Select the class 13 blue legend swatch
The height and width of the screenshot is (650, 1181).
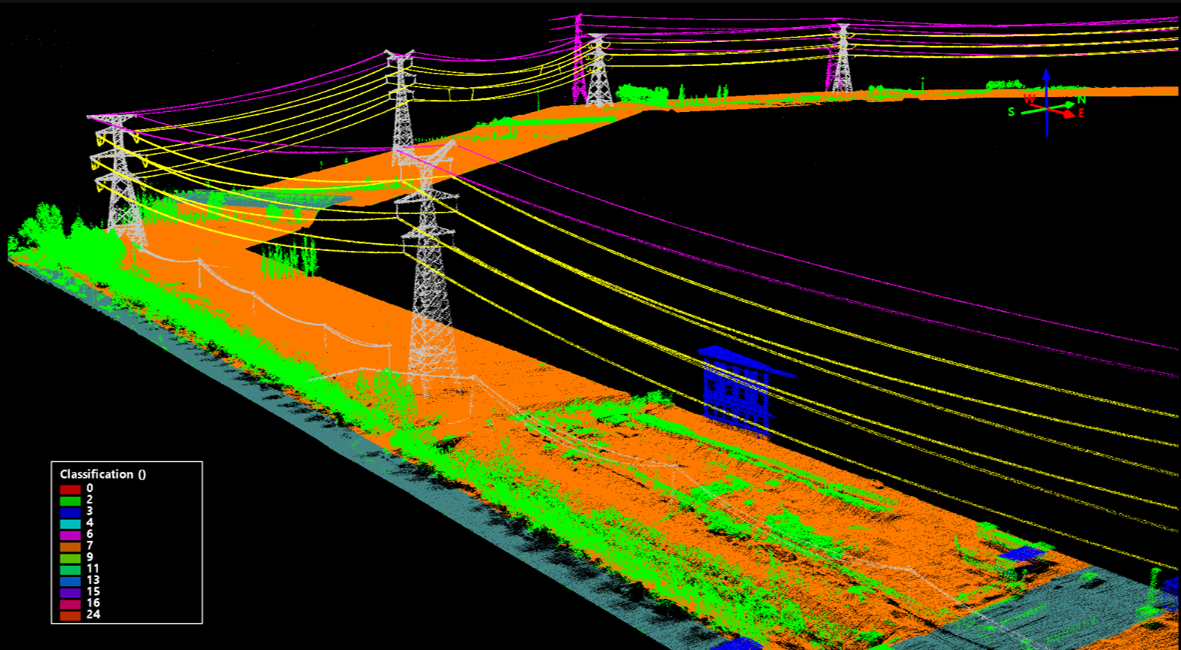pos(70,581)
